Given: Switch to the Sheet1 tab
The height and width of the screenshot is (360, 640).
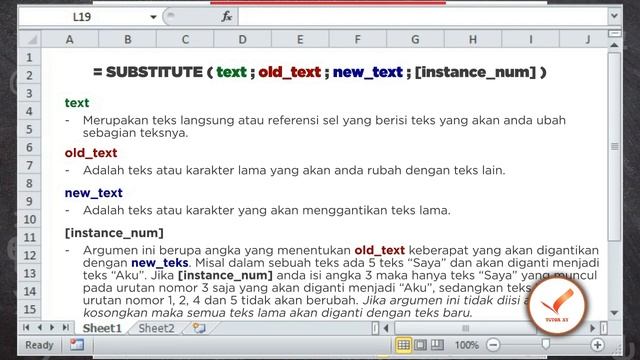Looking at the screenshot, I should click(102, 328).
